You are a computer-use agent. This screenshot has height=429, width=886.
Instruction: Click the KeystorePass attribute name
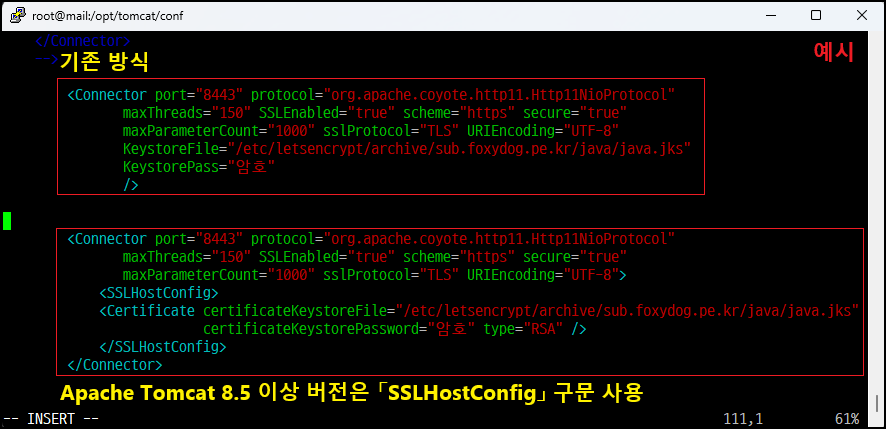coord(171,167)
